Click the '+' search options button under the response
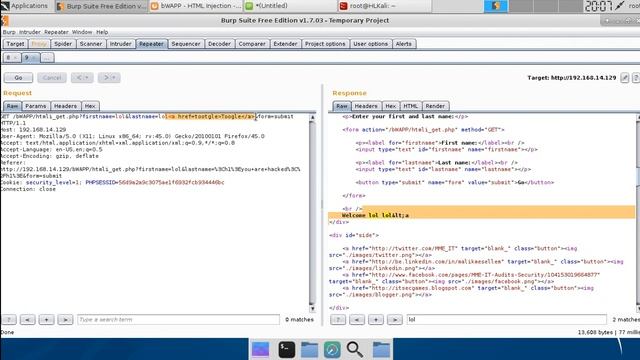Image resolution: width=640 pixels, height=360 pixels. (376, 320)
